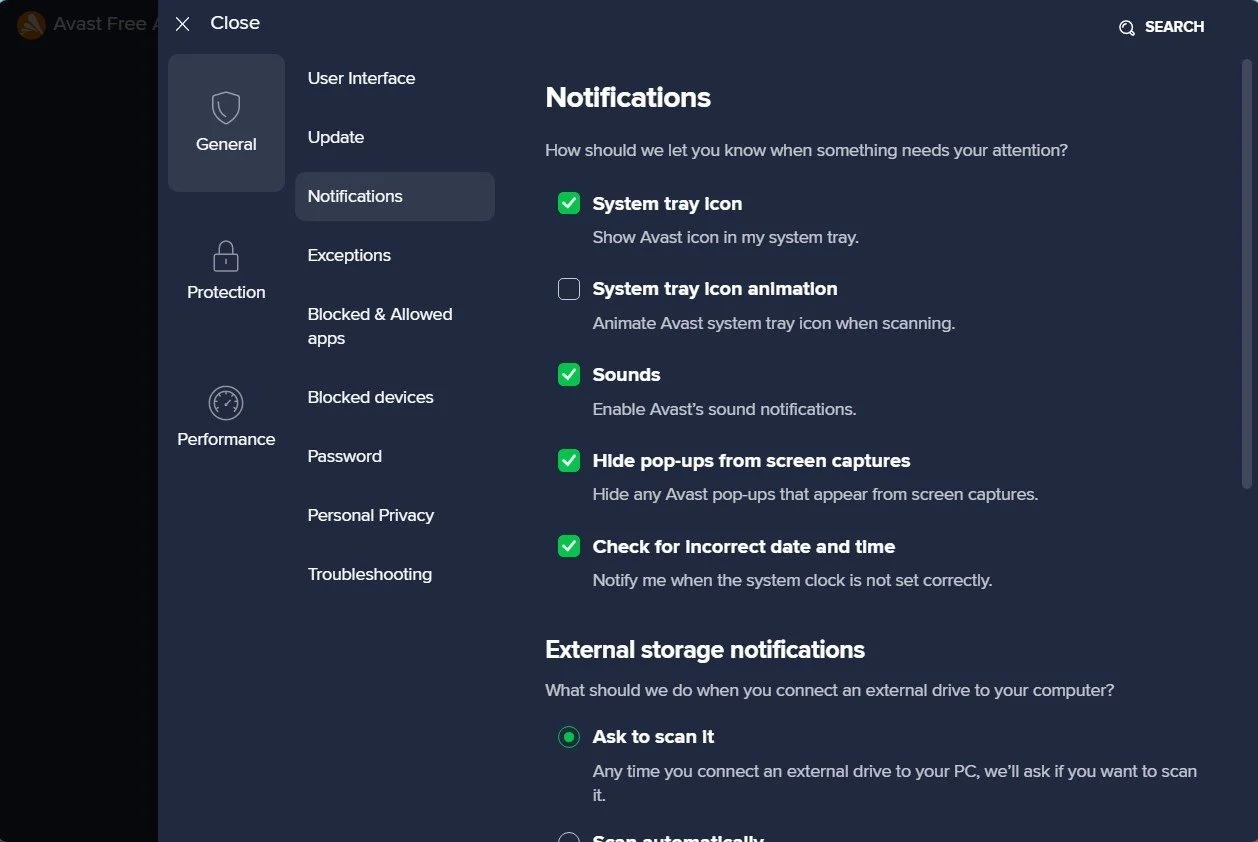Open the Troubleshooting section
The height and width of the screenshot is (842, 1258).
[369, 574]
